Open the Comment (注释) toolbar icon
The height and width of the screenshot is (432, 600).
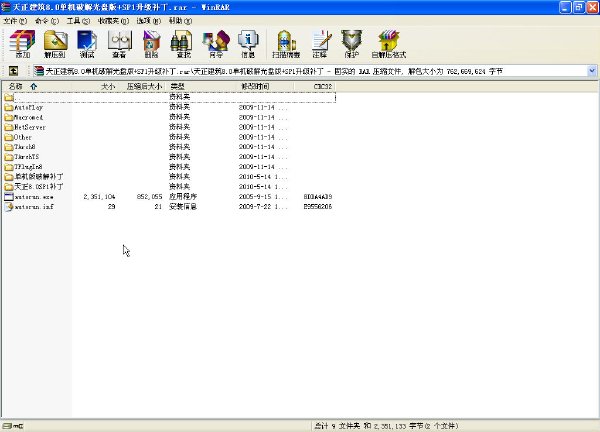(x=320, y=44)
